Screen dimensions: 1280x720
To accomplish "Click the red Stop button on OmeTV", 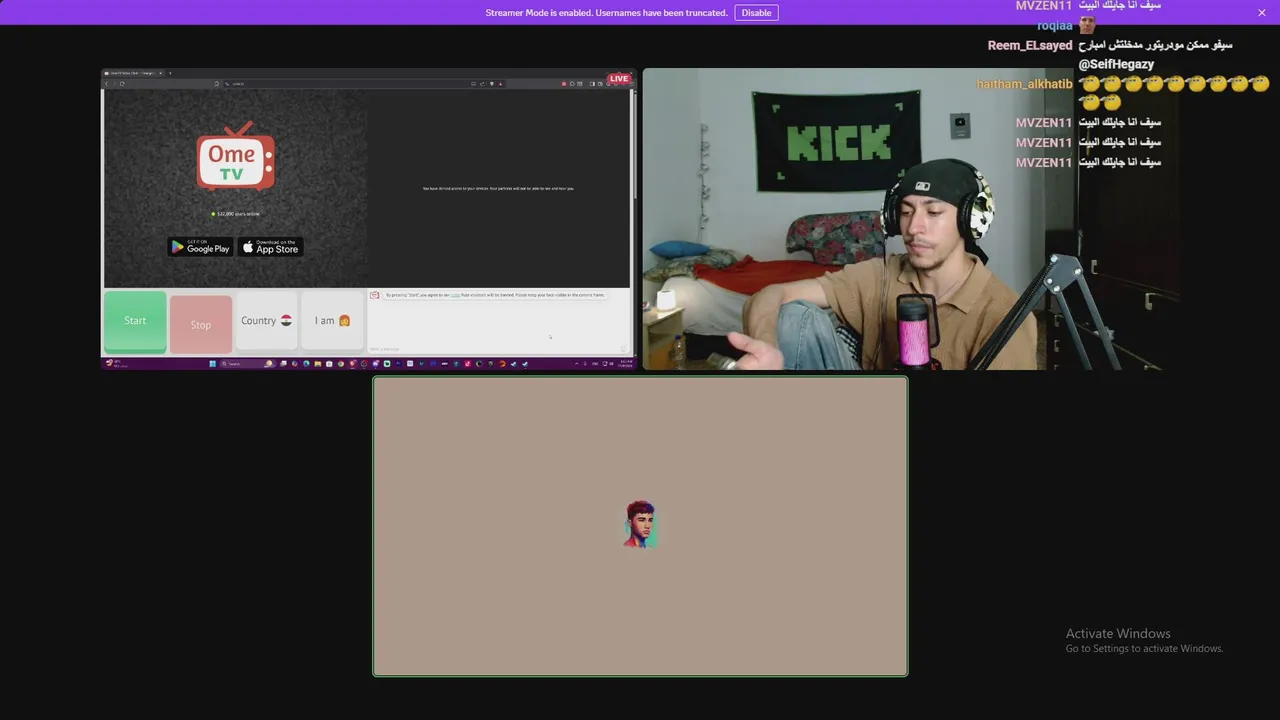I will (201, 324).
